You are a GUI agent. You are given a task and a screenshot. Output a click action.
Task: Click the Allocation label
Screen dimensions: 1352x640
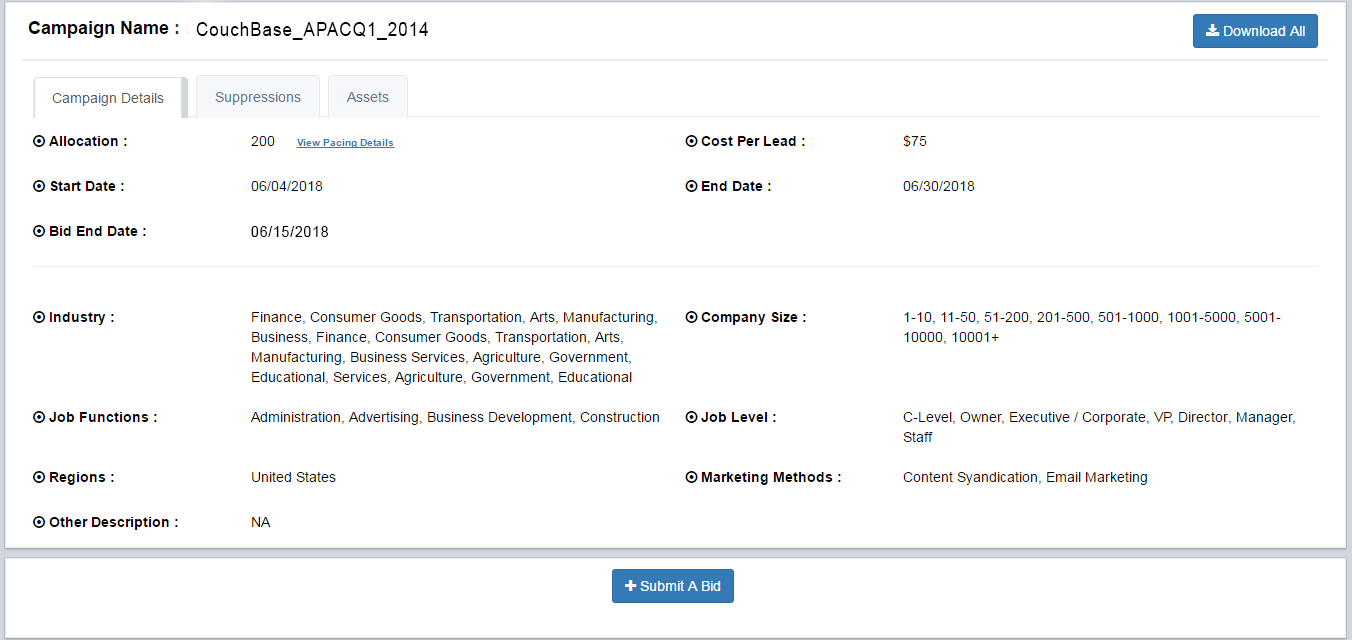tap(88, 141)
